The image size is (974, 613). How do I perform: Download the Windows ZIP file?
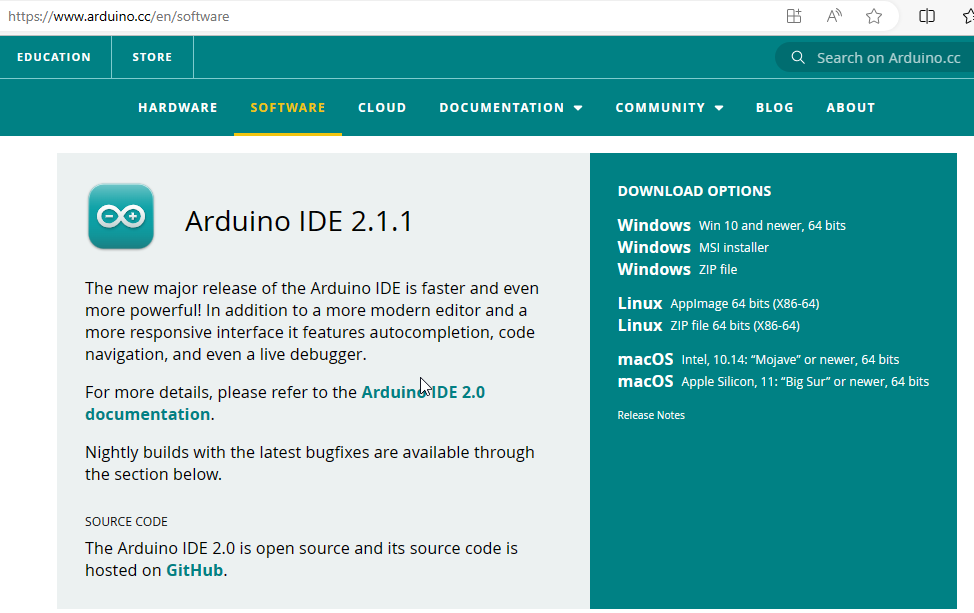pos(677,269)
